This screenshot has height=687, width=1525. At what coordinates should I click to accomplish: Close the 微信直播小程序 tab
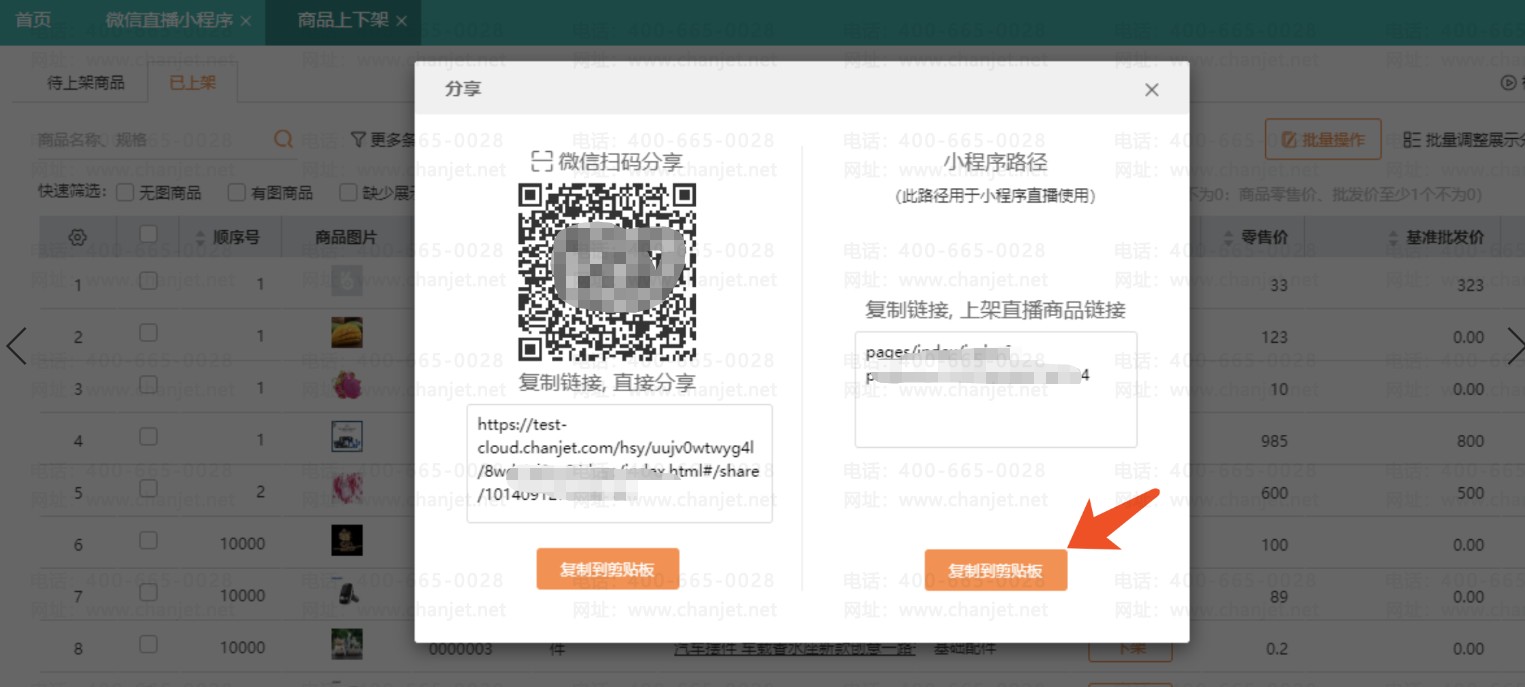(x=246, y=20)
